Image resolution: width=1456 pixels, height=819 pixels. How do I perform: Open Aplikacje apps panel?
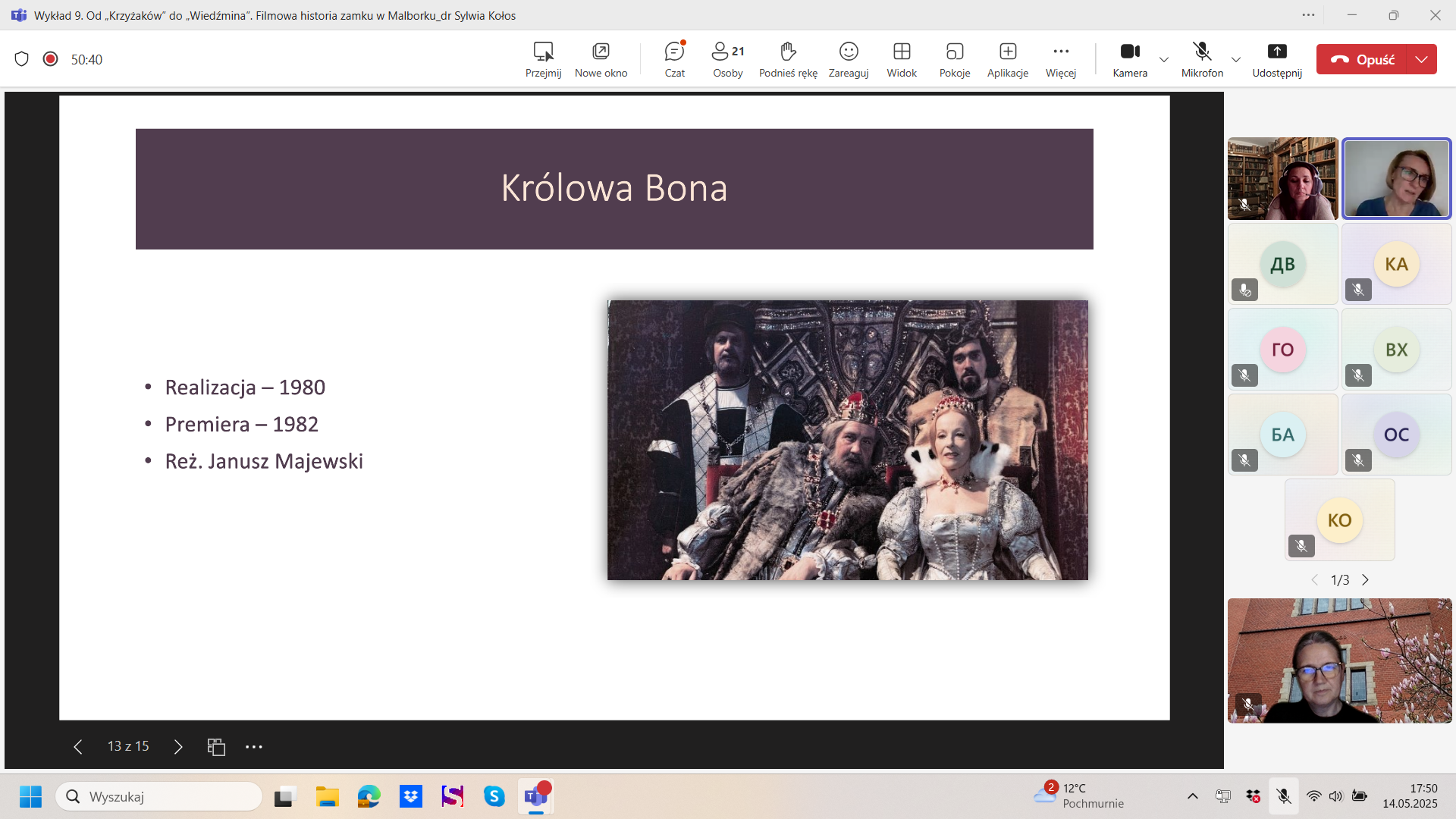point(1008,59)
